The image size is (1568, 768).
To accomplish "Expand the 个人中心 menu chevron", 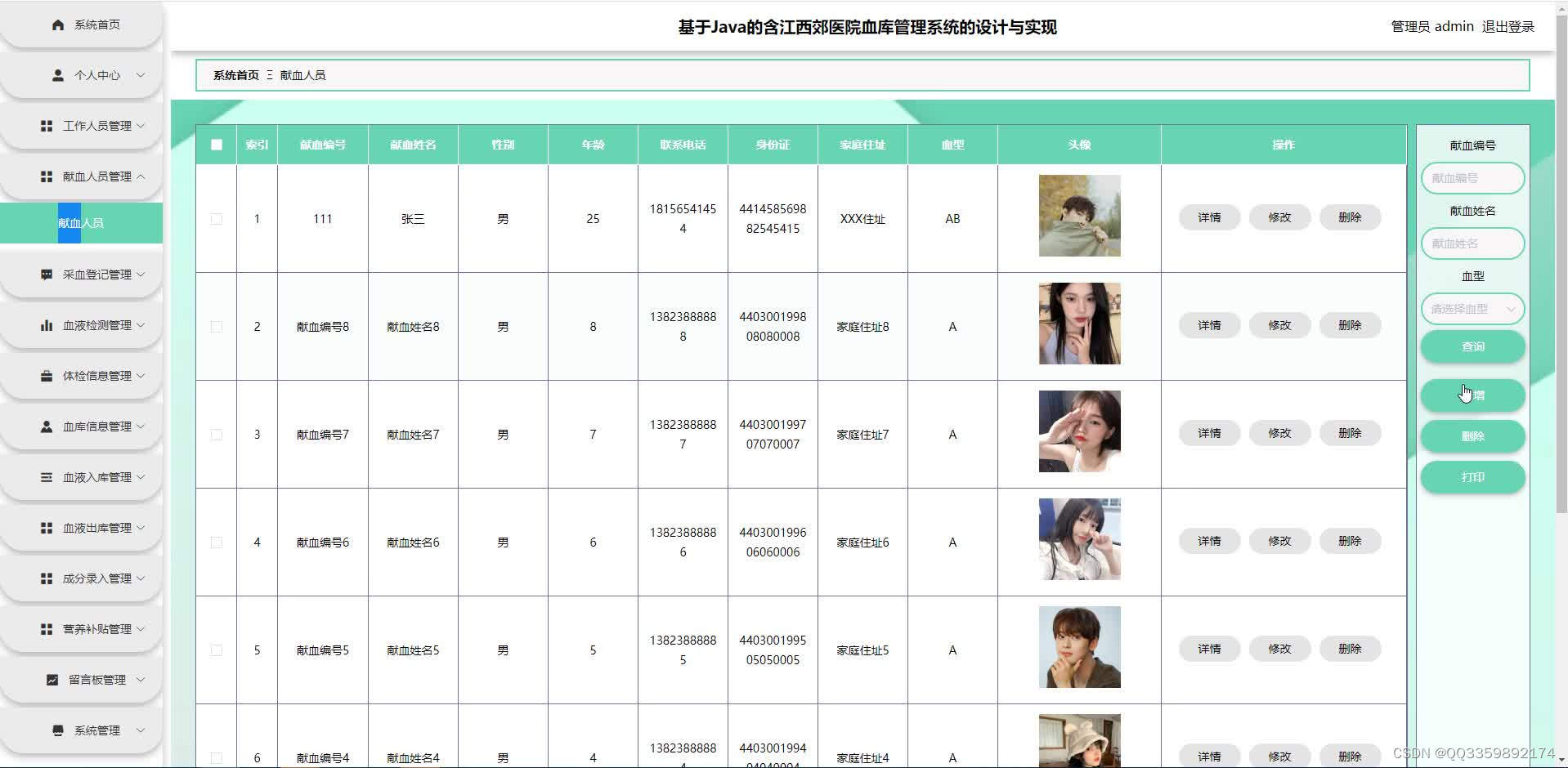I will 141,75.
